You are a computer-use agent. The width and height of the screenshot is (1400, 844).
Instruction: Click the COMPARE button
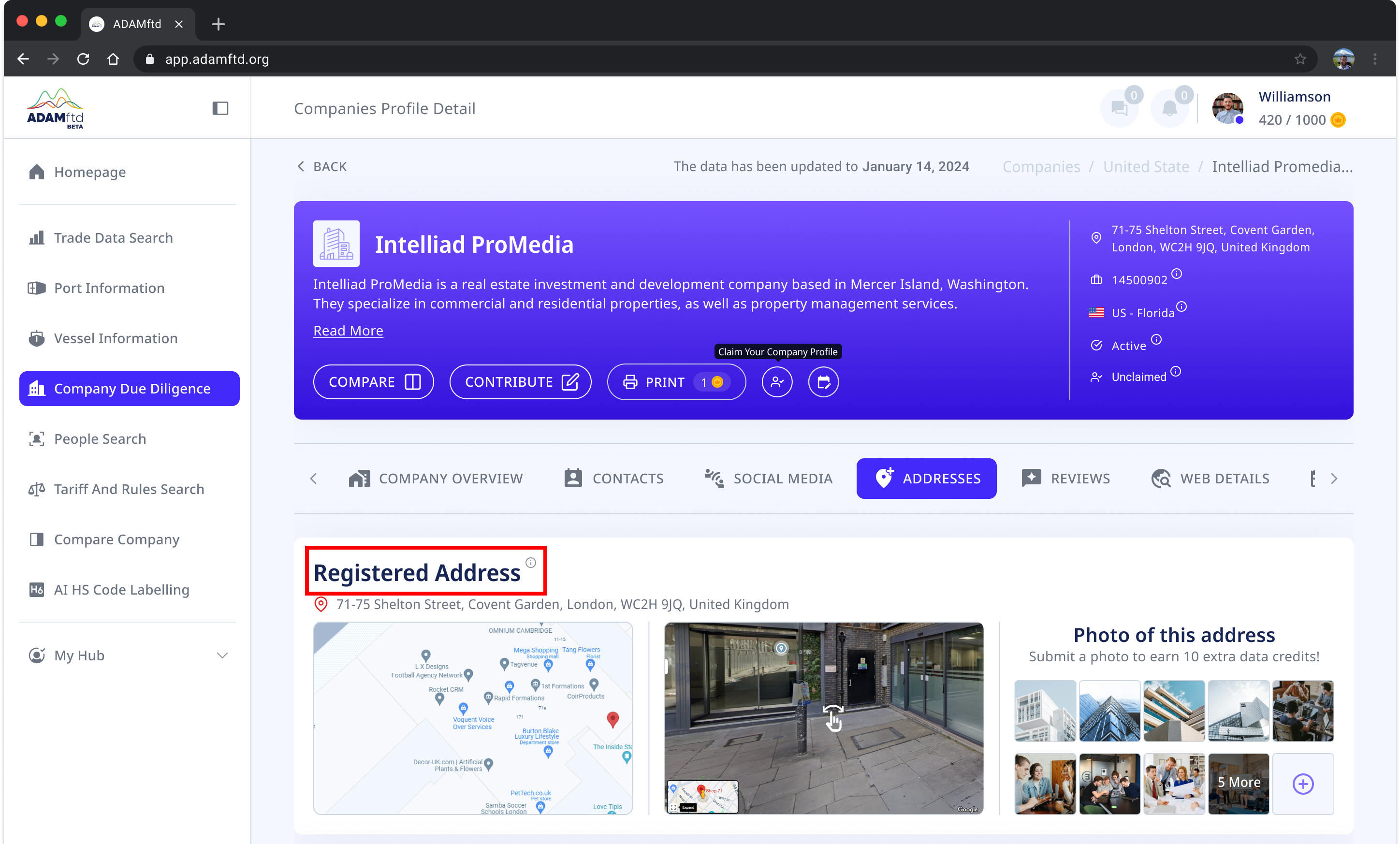(x=373, y=382)
